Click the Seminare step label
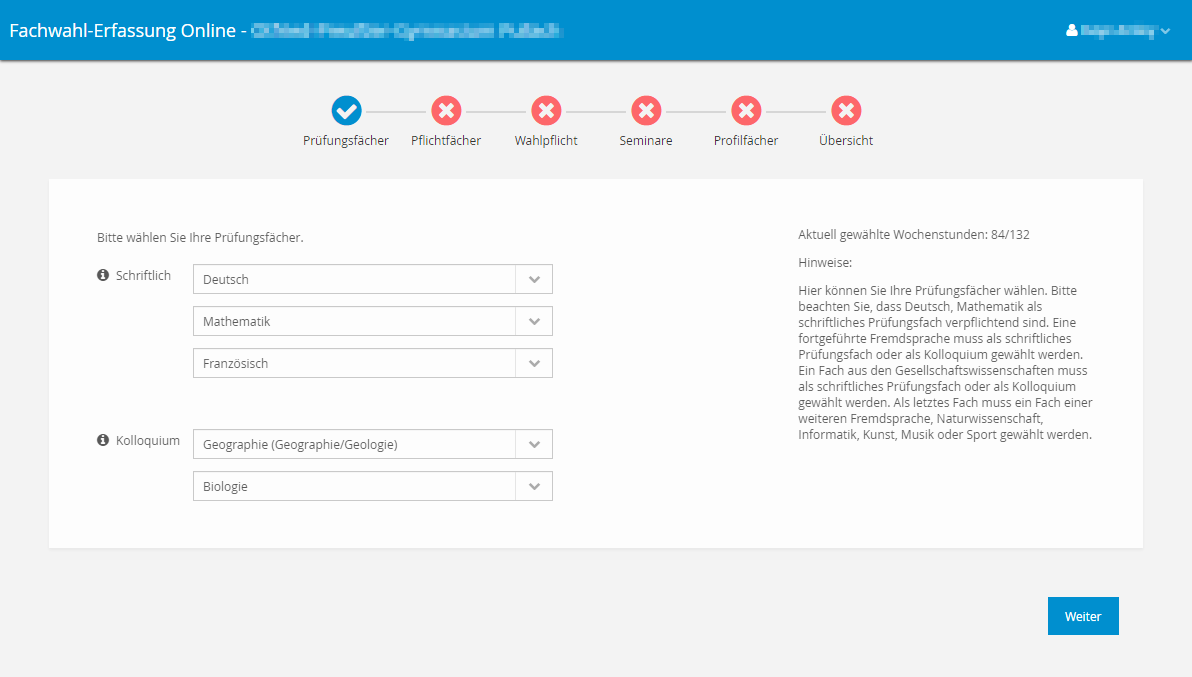 [646, 141]
